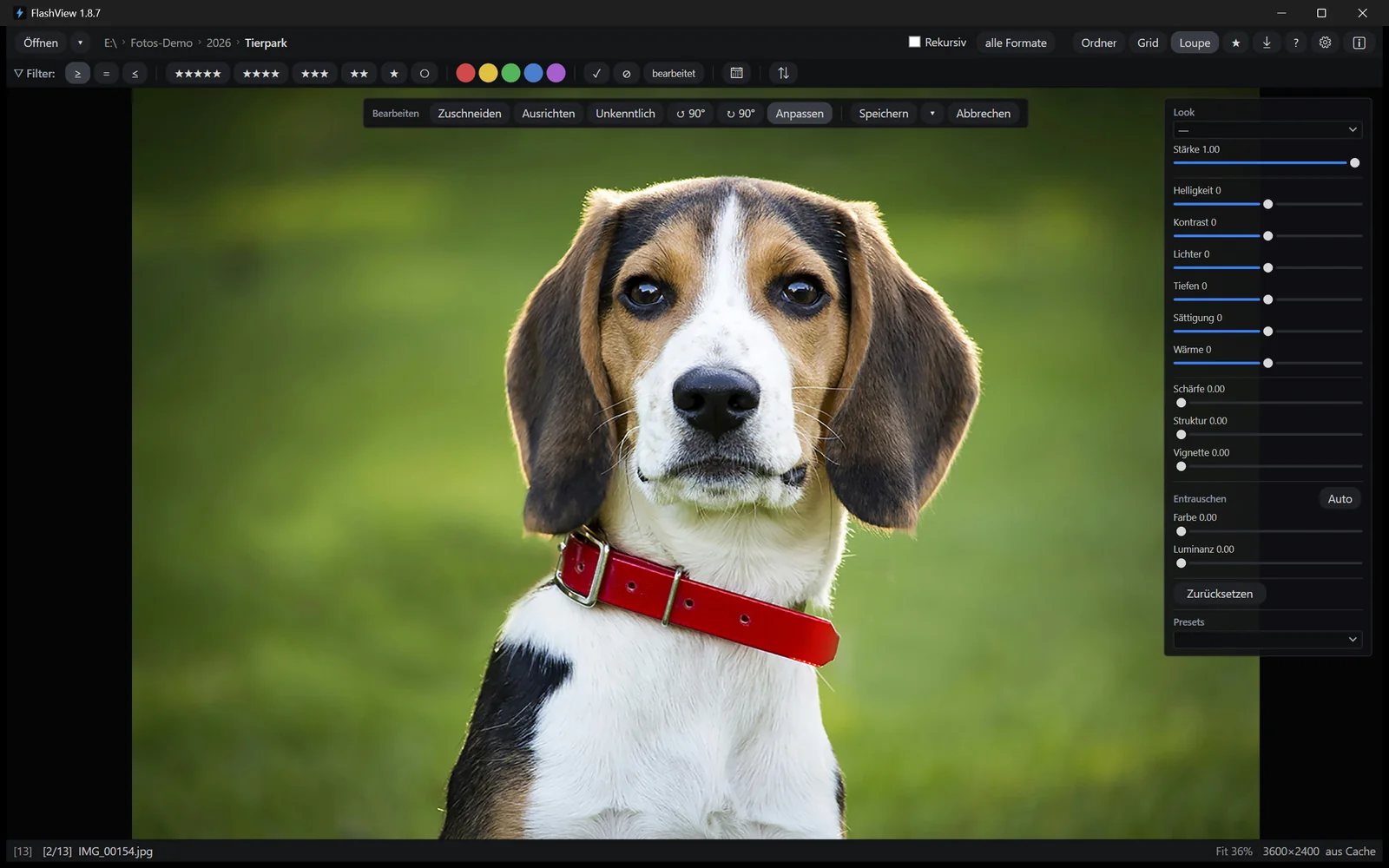Click Zuschneiden crop button
The width and height of the screenshot is (1389, 868).
pos(470,114)
